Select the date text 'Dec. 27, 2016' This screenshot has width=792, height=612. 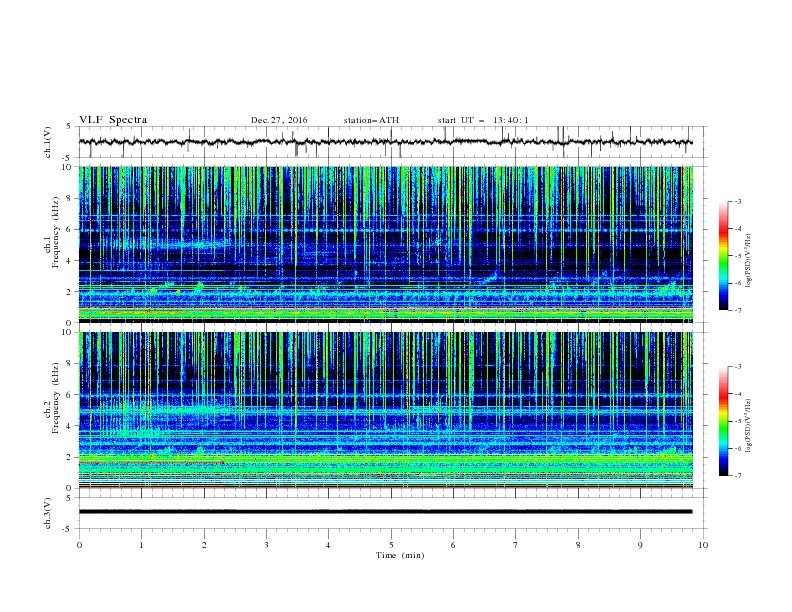pos(279,120)
